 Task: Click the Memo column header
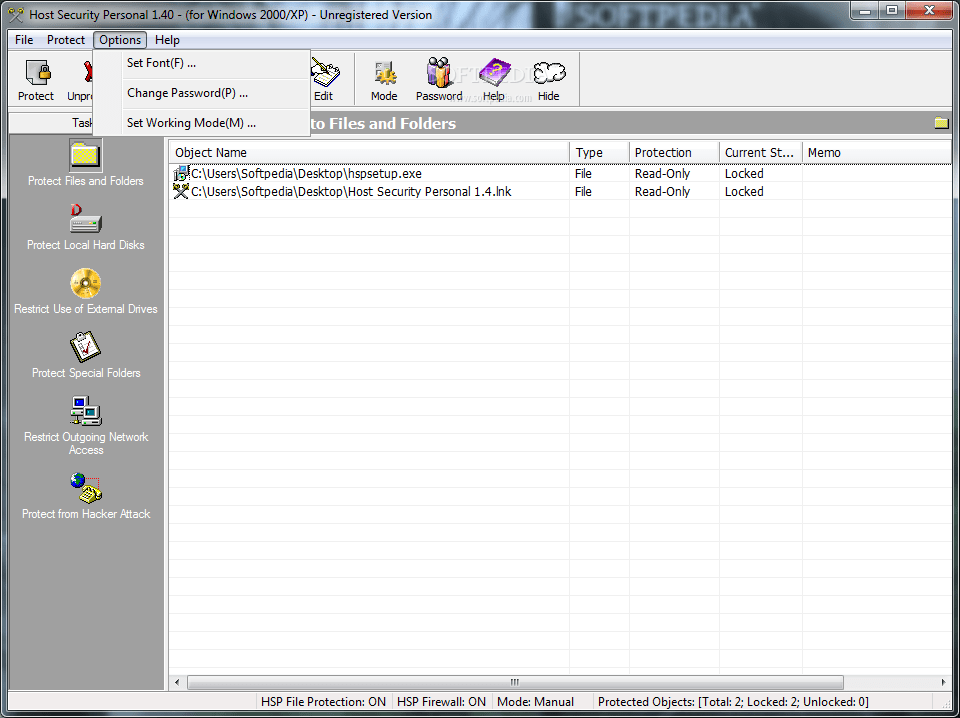(877, 152)
